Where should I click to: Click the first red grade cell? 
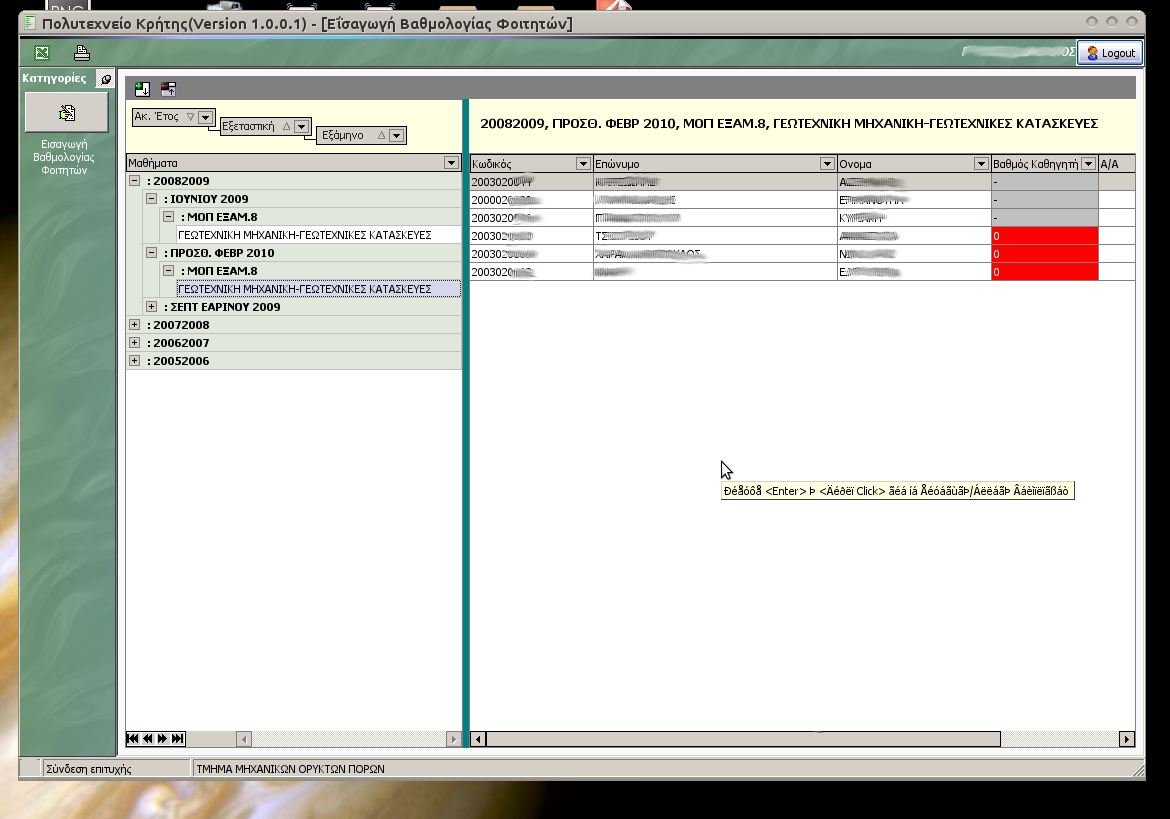pos(1044,236)
